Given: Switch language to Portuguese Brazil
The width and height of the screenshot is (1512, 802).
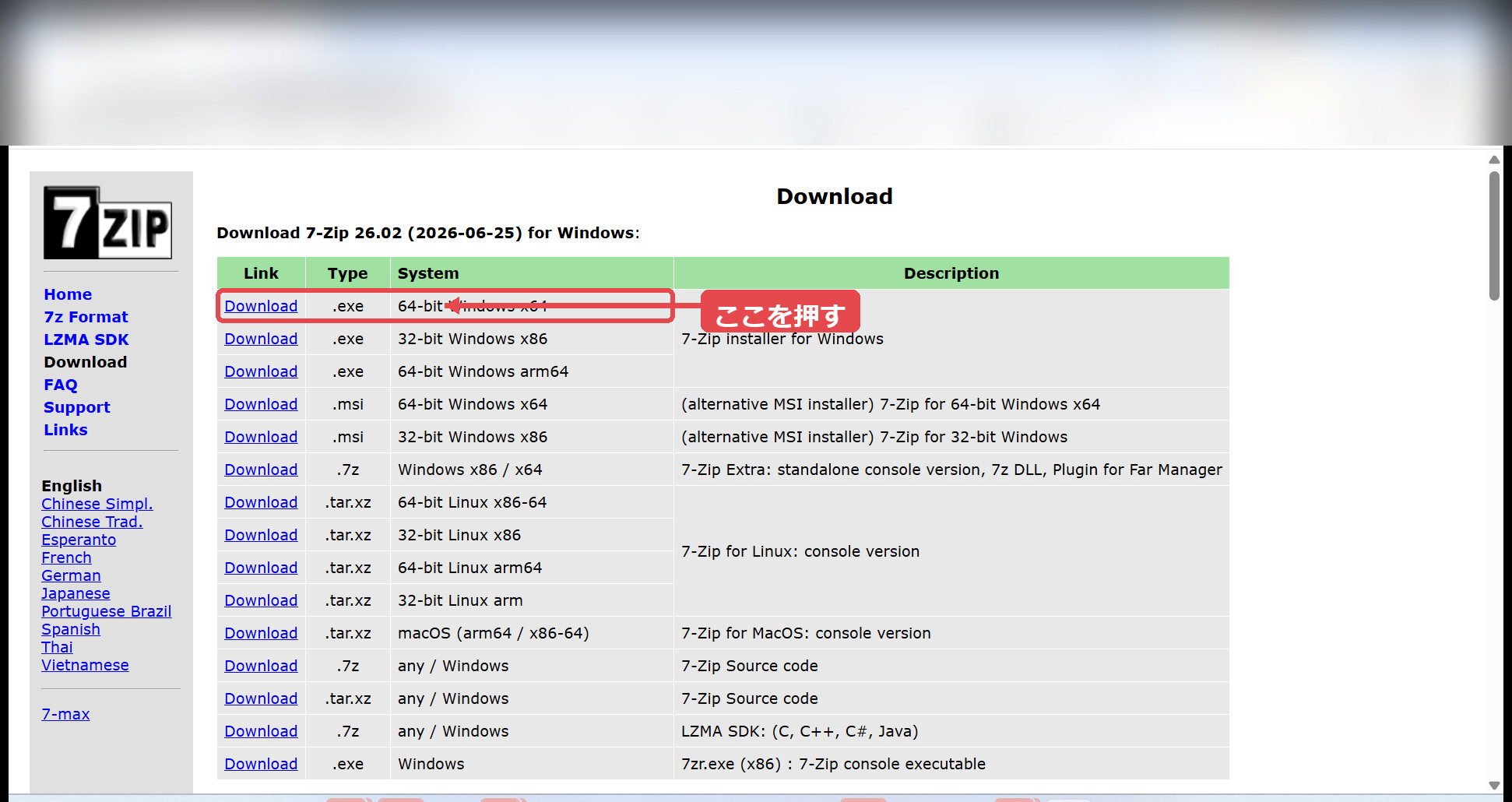Looking at the screenshot, I should click(107, 611).
